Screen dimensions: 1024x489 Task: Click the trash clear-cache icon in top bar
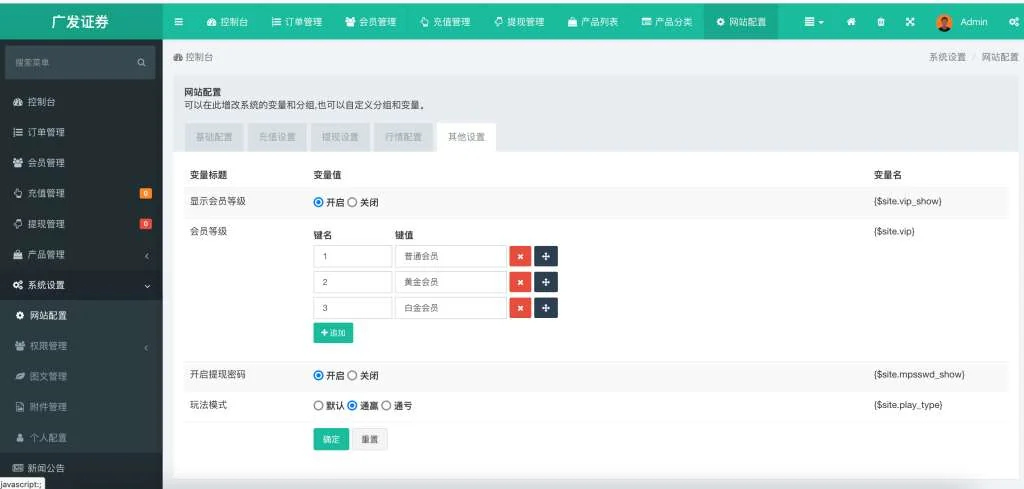(880, 22)
